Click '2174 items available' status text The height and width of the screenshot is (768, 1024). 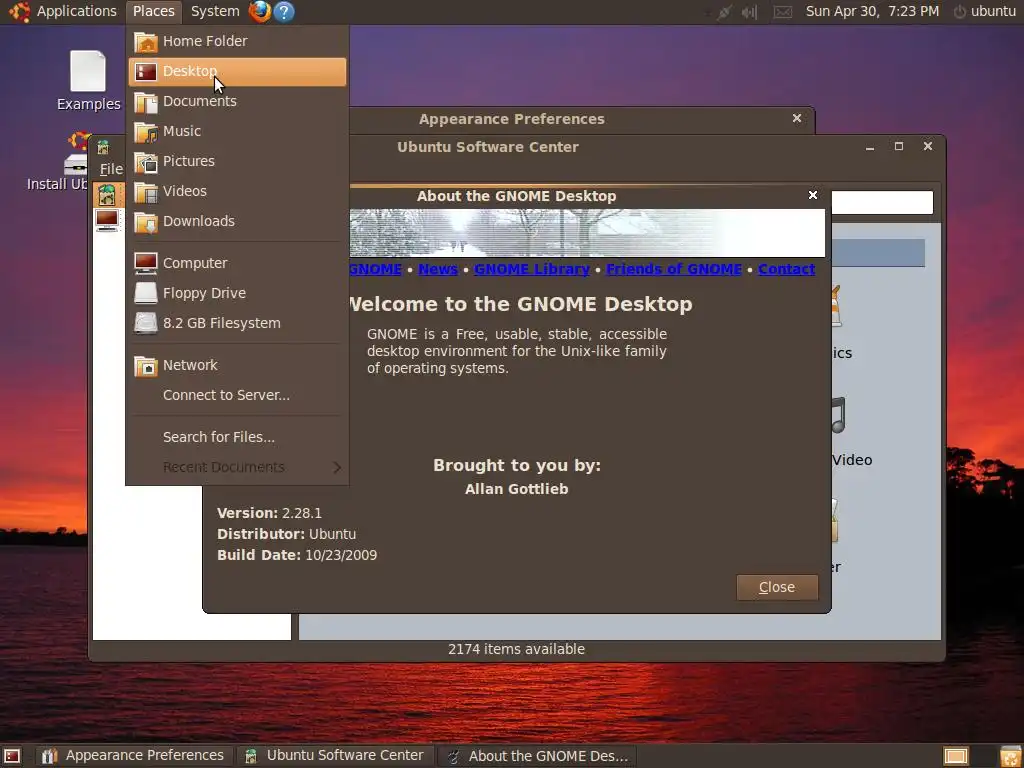517,649
